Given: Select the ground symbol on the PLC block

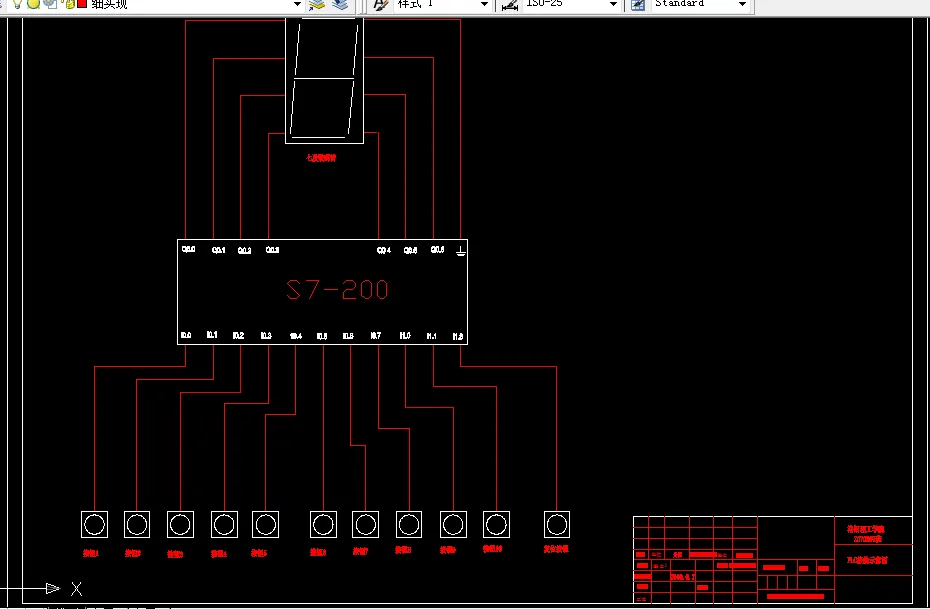Looking at the screenshot, I should [461, 251].
